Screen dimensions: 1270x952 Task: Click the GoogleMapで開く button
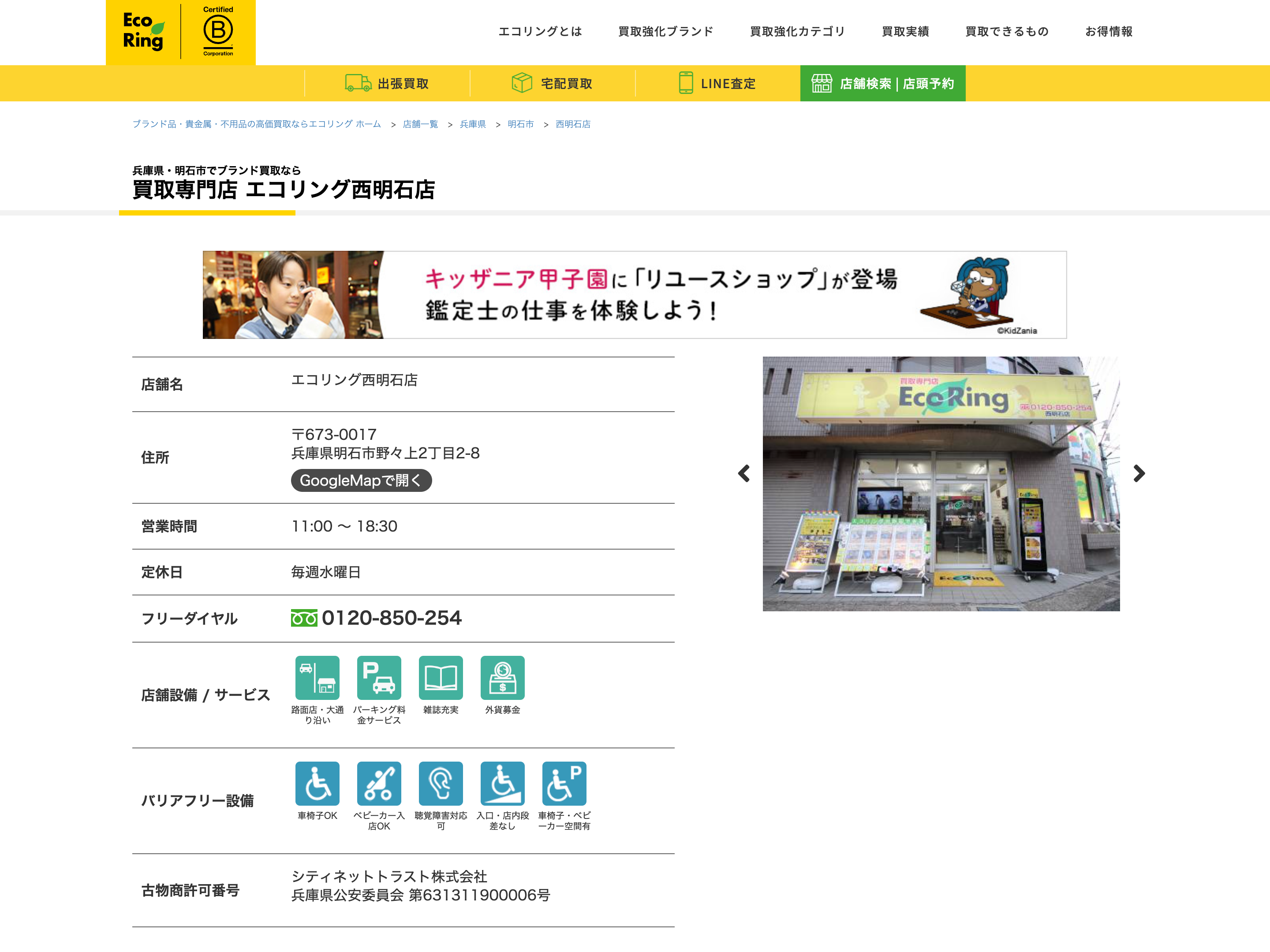[361, 480]
